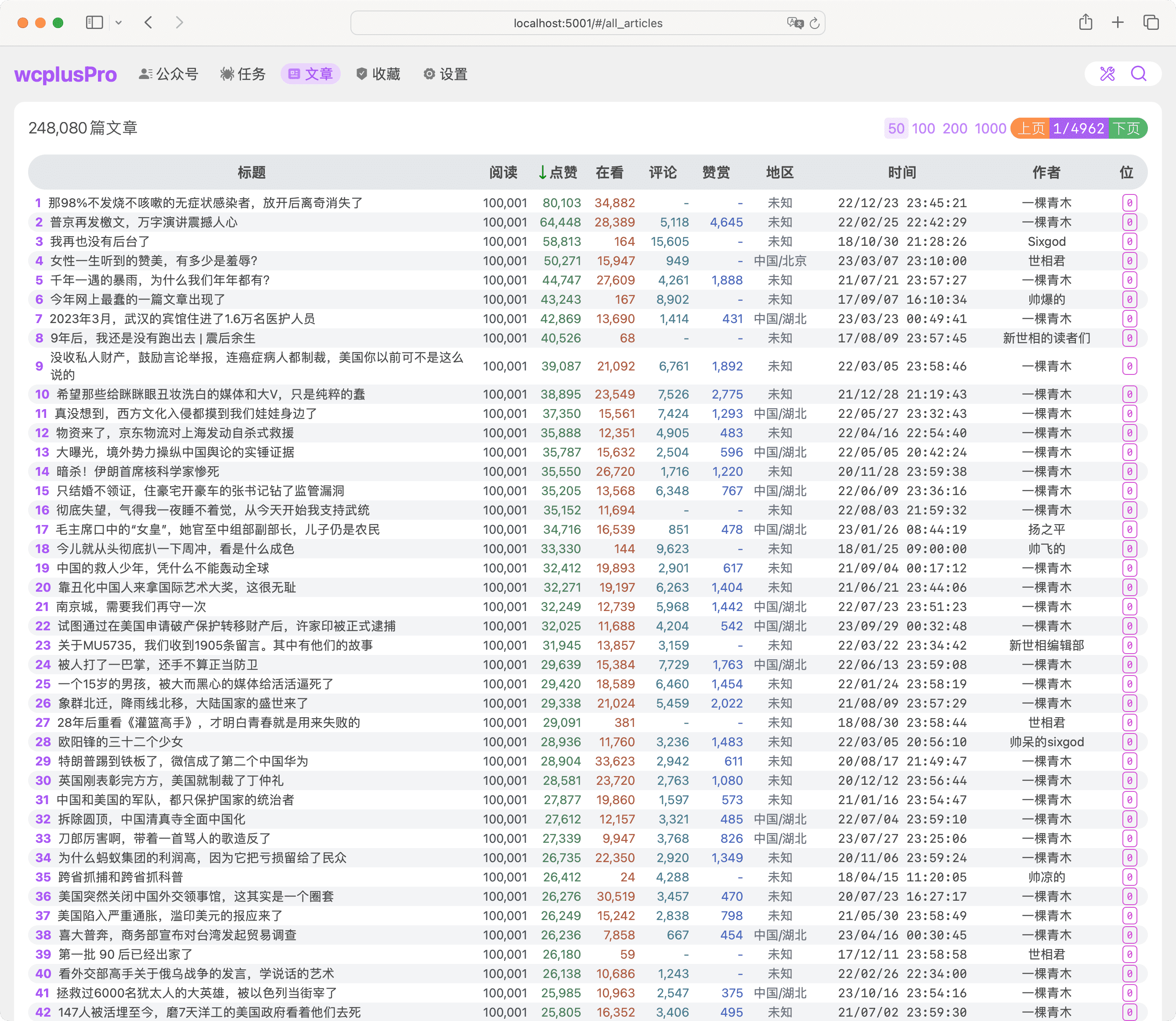The image size is (1176, 1021).
Task: Click the shield icon beside 收藏
Action: [x=361, y=73]
